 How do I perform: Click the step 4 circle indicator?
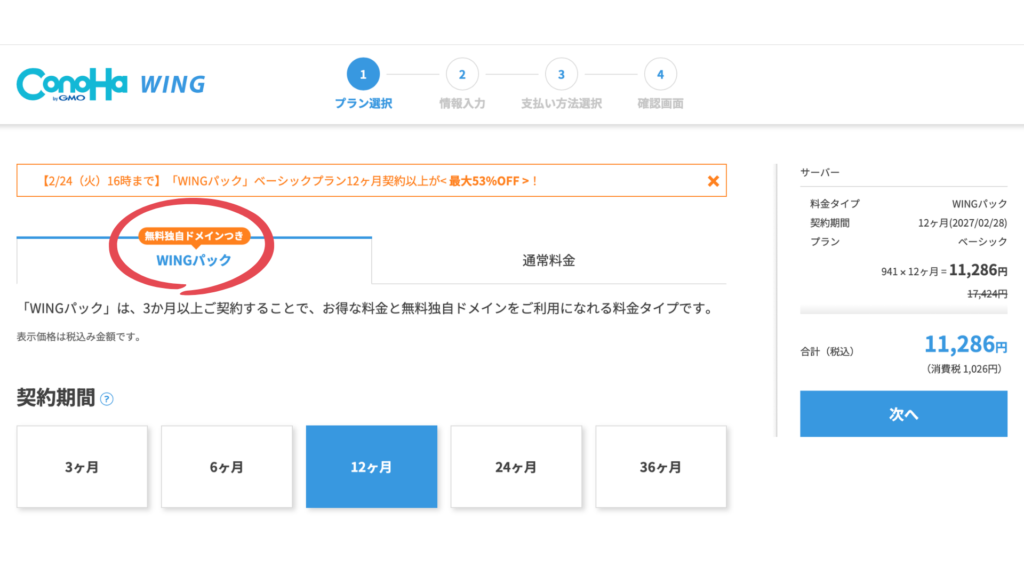tap(660, 74)
